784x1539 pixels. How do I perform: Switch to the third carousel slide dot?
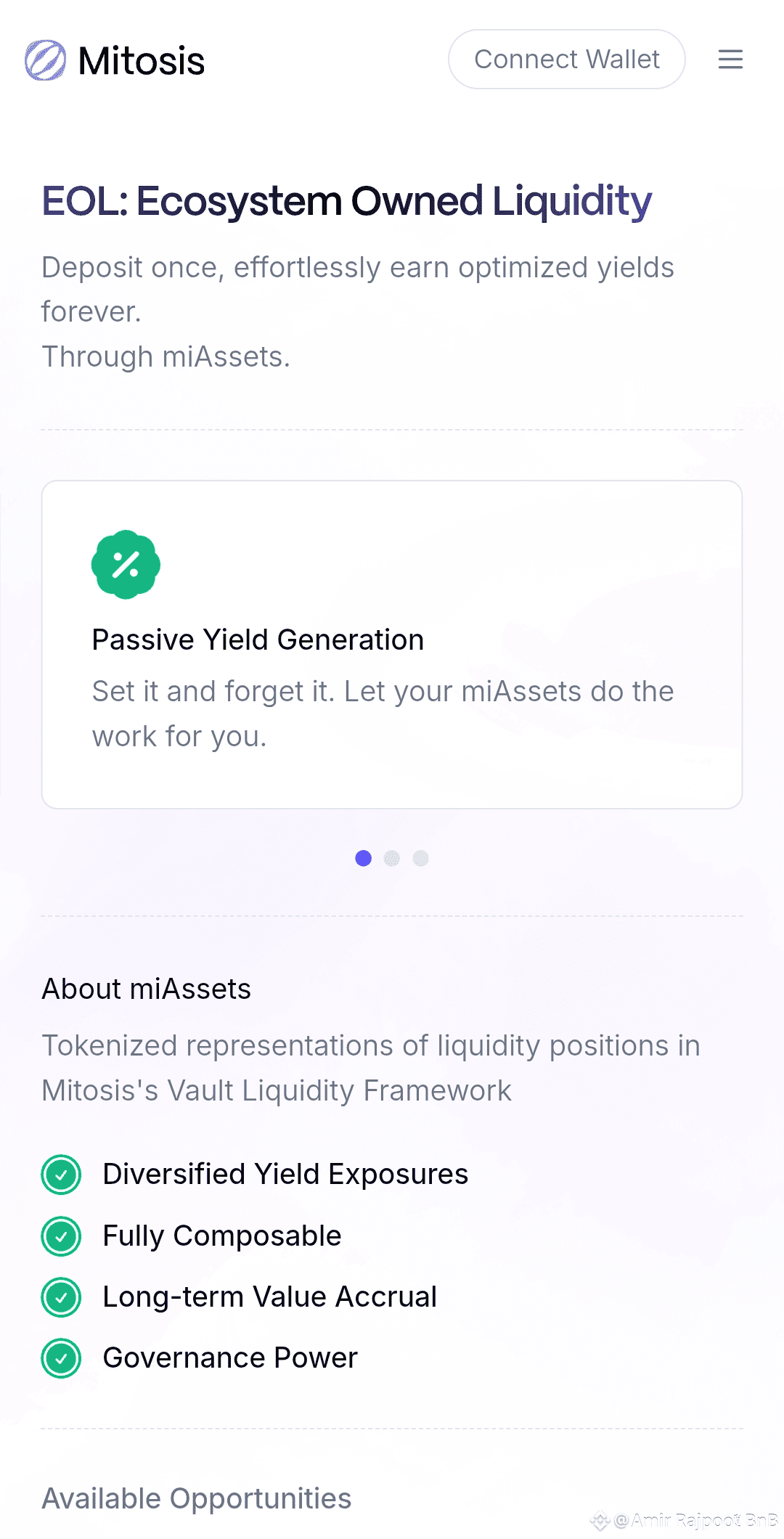[421, 859]
